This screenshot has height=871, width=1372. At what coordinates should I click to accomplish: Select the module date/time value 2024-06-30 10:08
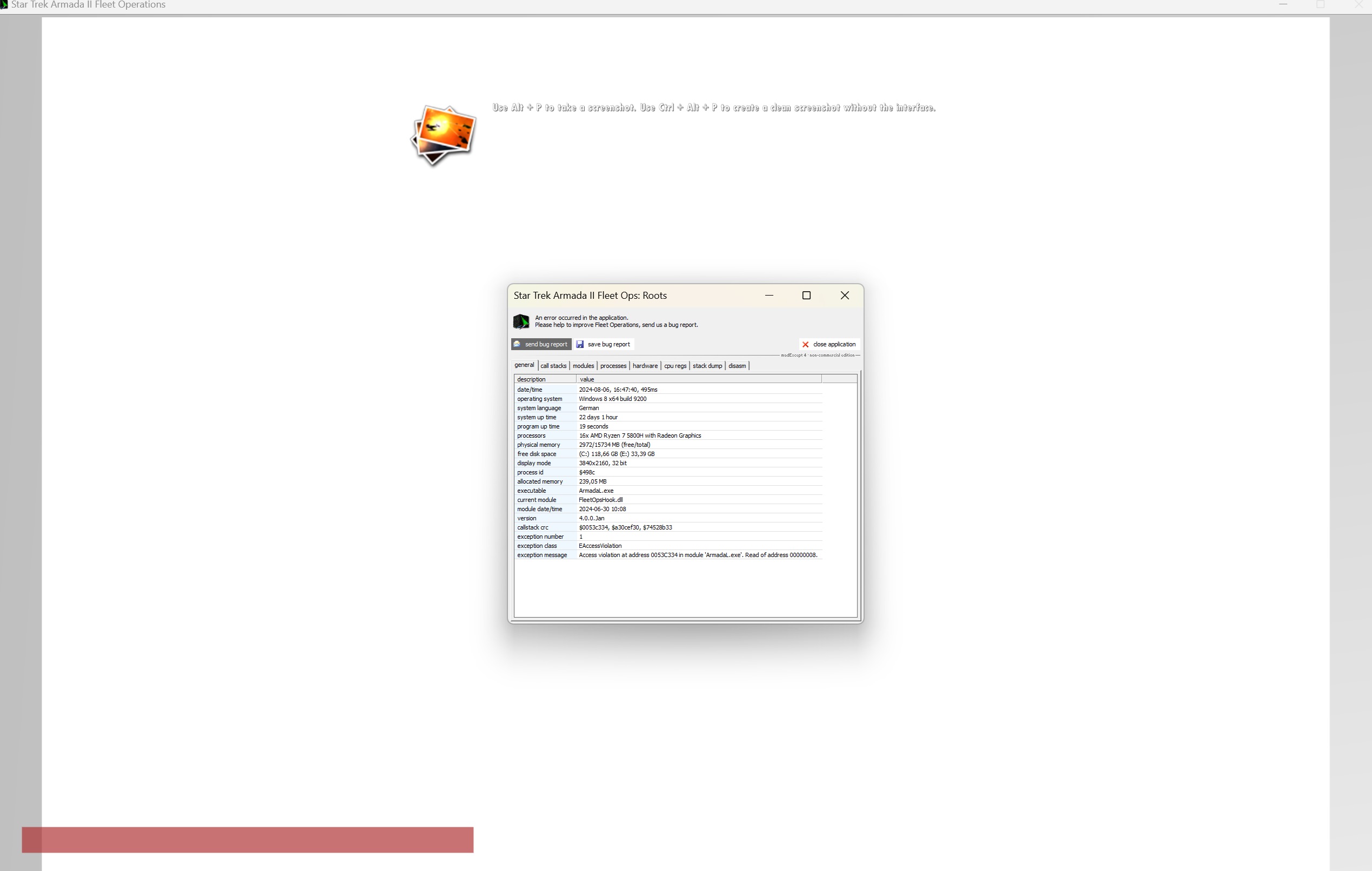tap(603, 508)
